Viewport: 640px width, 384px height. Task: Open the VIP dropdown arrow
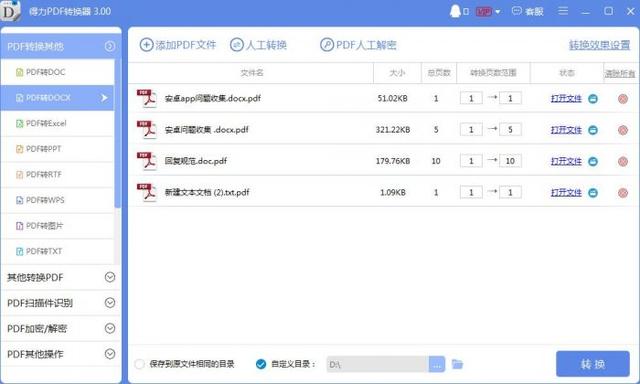tap(498, 12)
